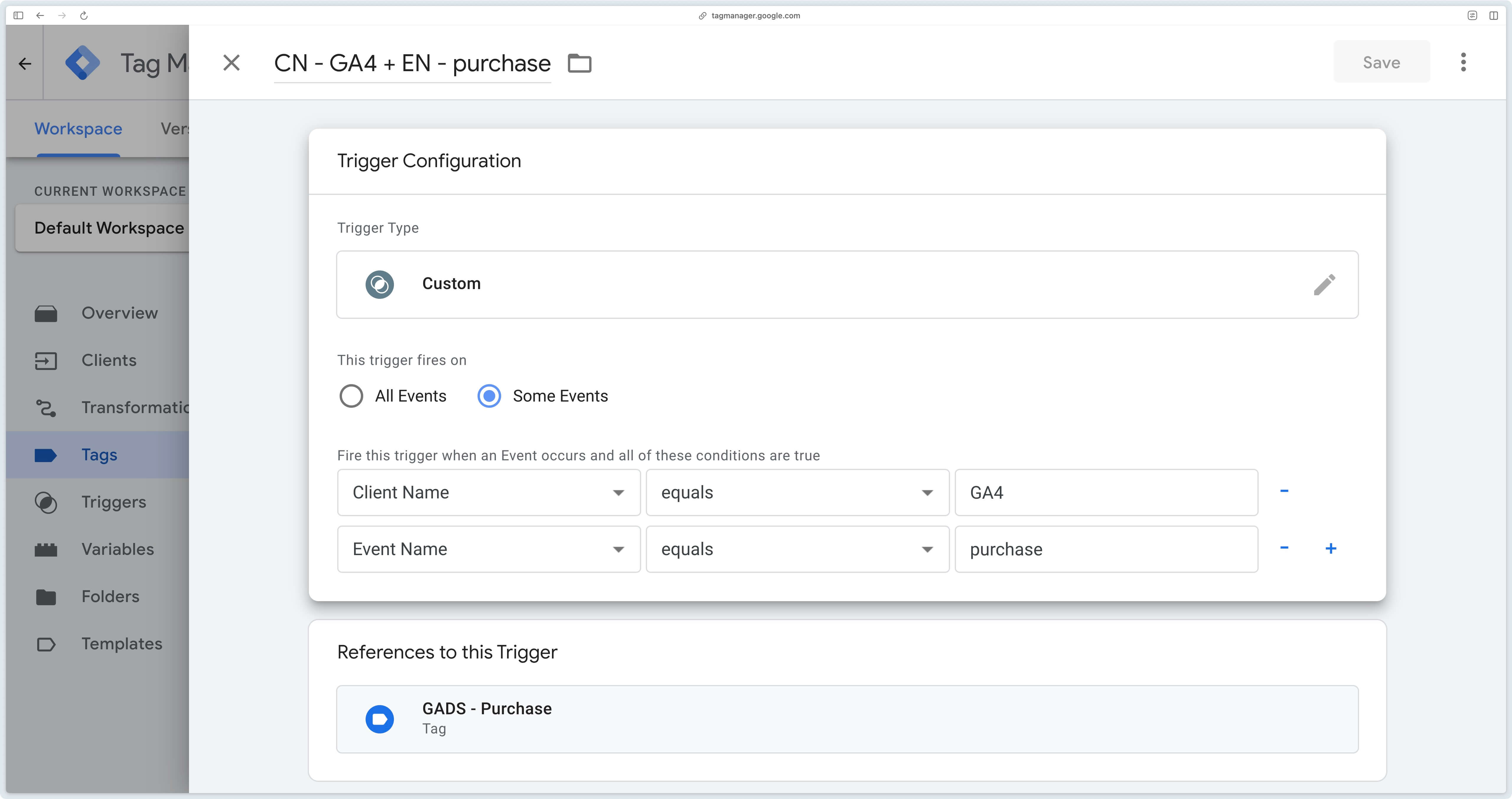Screen dimensions: 1512x799
Task: Open equals operator dropdown in Client Name row
Action: pos(797,493)
